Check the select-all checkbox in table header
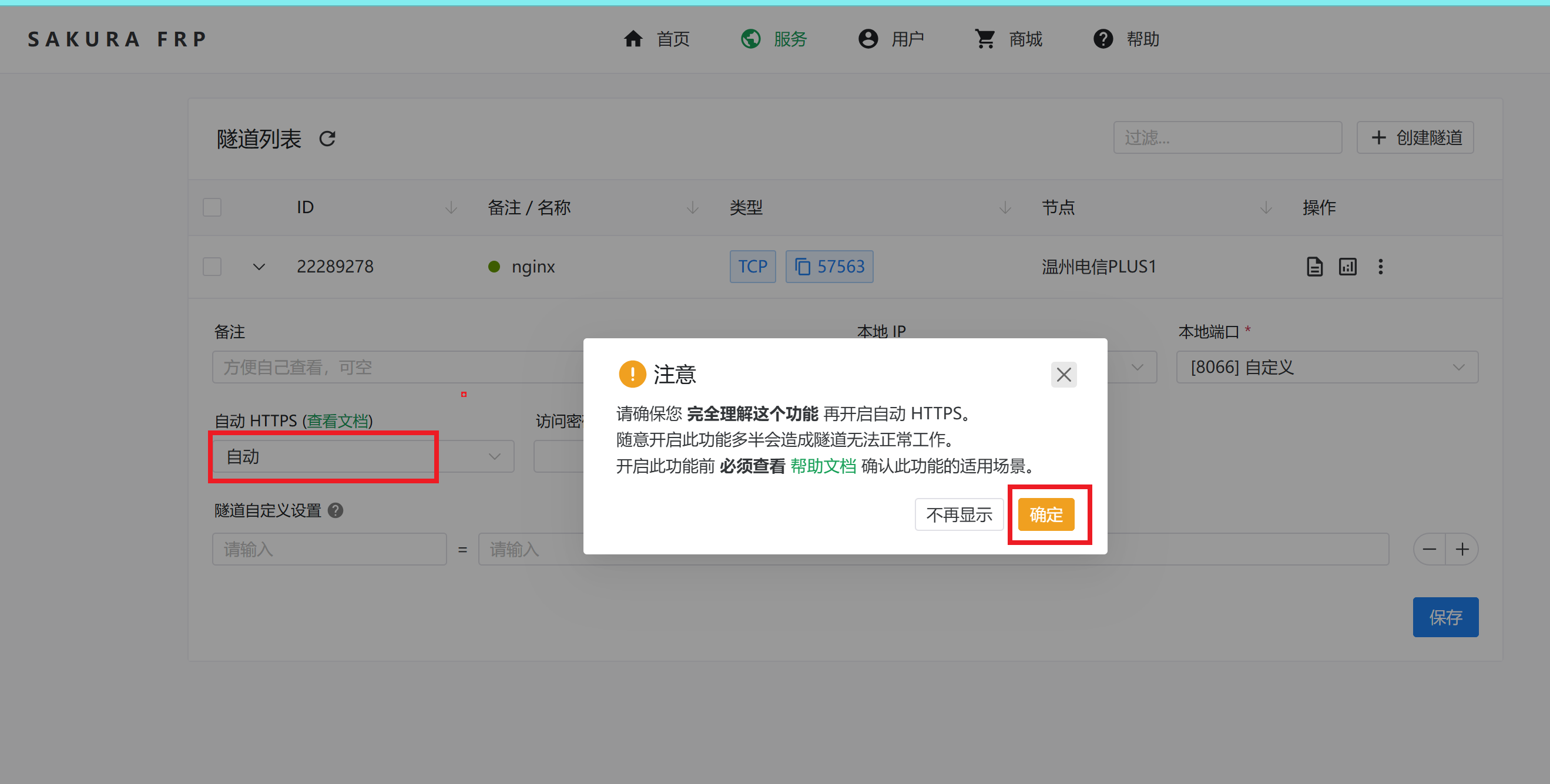Image resolution: width=1550 pixels, height=784 pixels. [x=212, y=207]
